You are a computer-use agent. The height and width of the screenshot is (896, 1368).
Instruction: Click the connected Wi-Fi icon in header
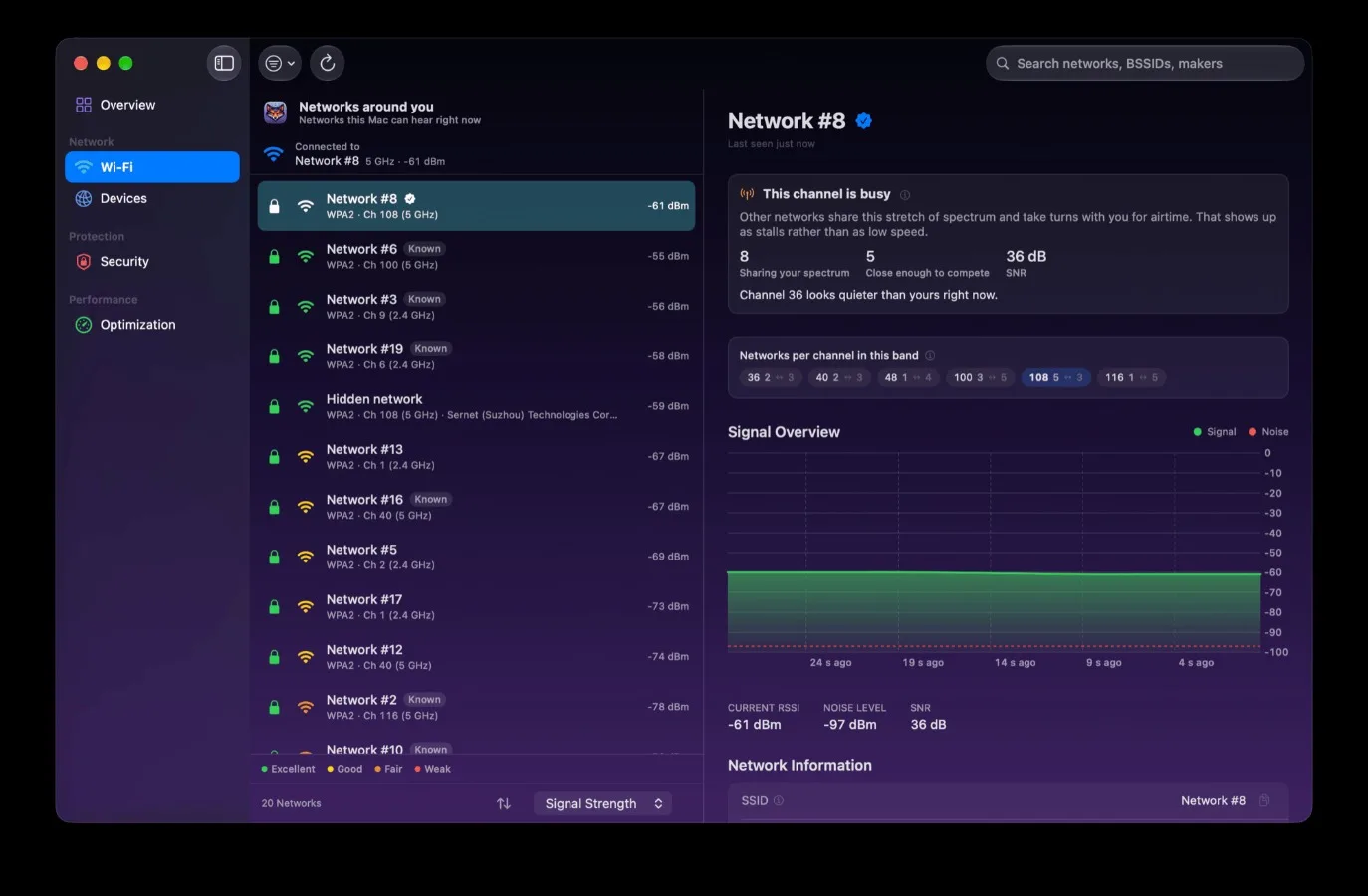pyautogui.click(x=273, y=154)
